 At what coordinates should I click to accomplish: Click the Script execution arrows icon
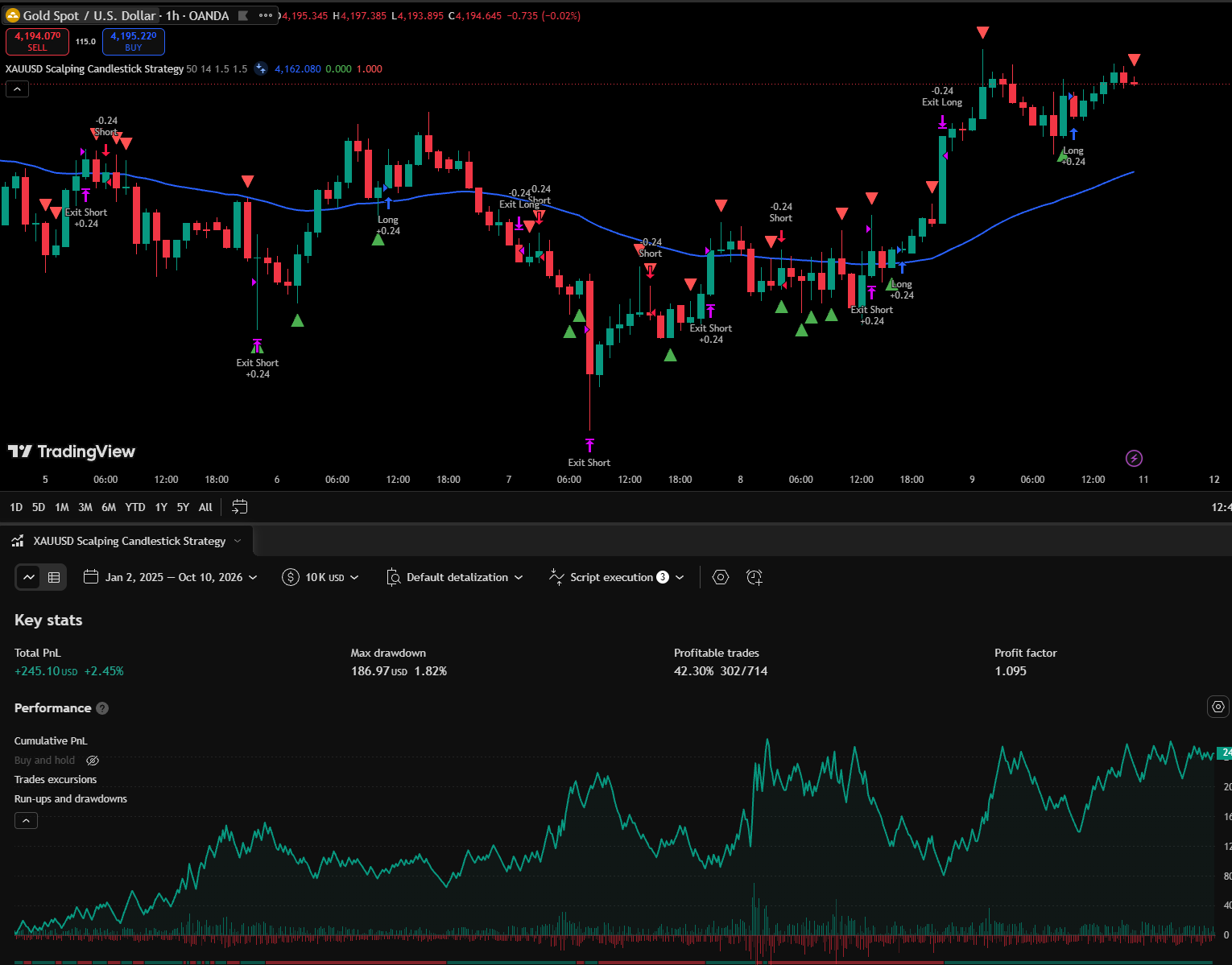556,577
